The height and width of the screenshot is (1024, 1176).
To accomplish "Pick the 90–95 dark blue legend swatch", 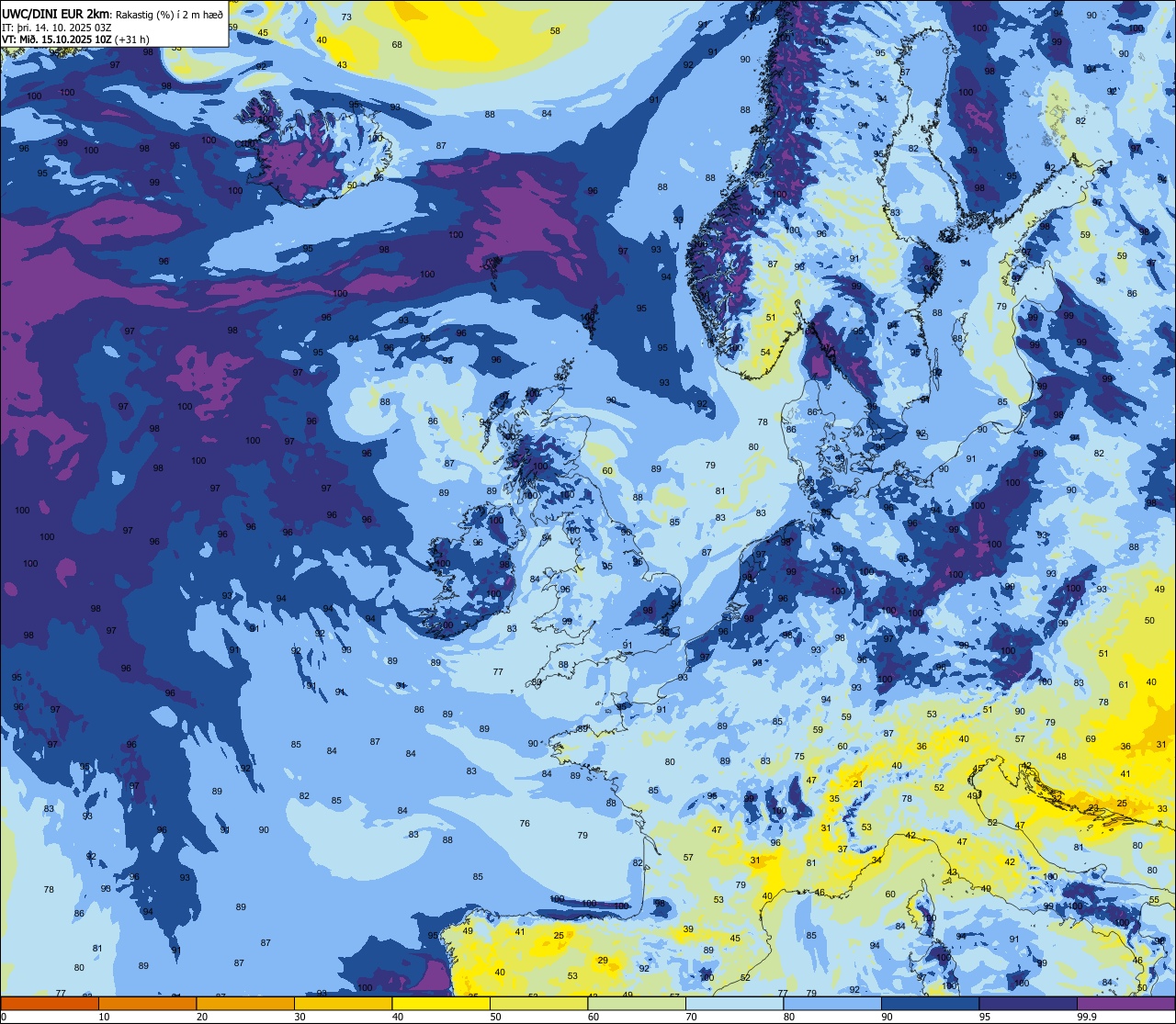I will coord(930,1003).
